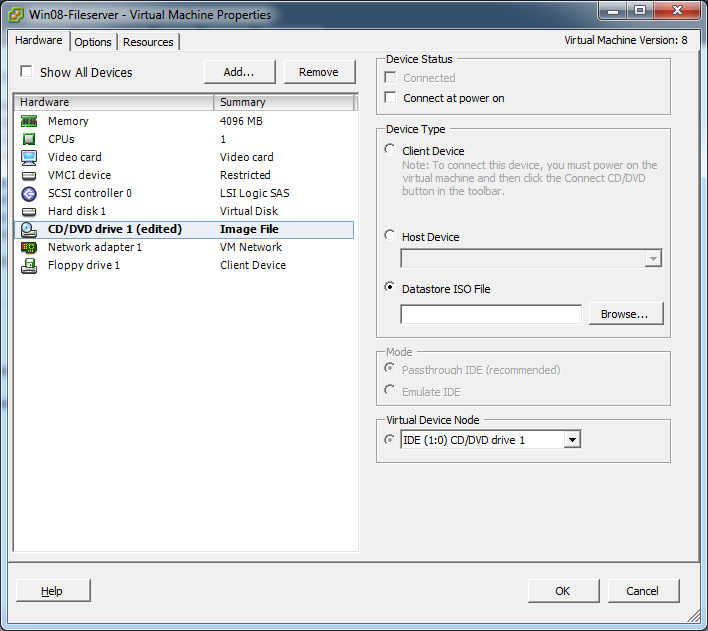Image resolution: width=708 pixels, height=631 pixels.
Task: Switch to the Options tab
Action: click(x=93, y=42)
